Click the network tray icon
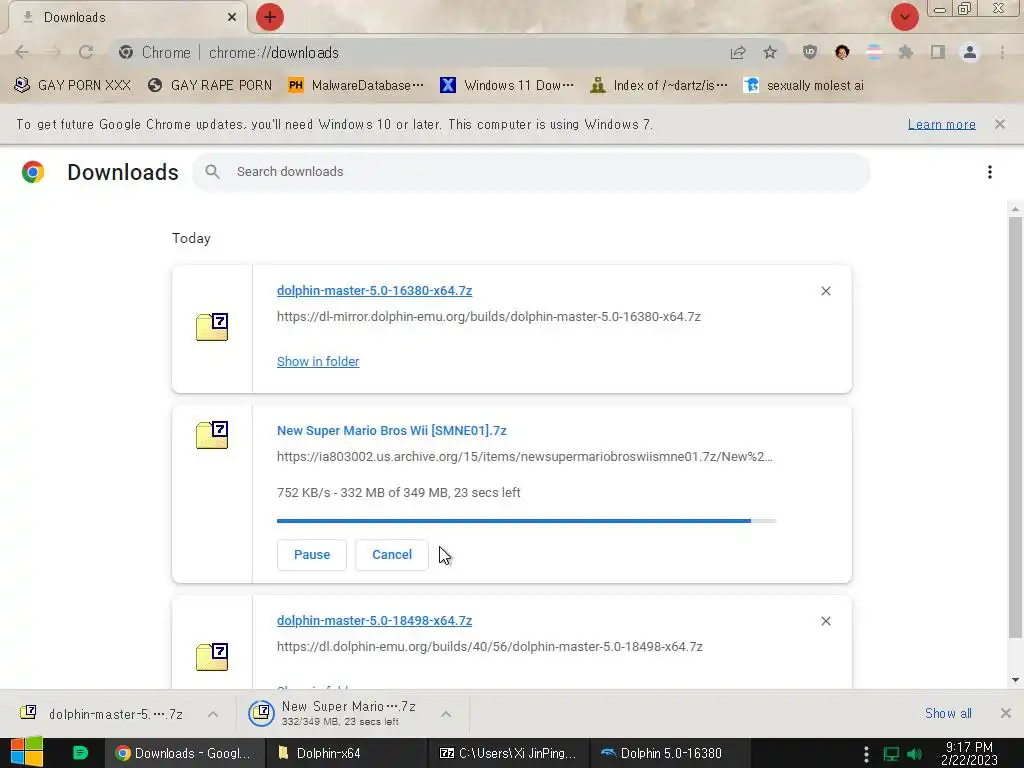Image resolution: width=1024 pixels, height=768 pixels. 891,754
